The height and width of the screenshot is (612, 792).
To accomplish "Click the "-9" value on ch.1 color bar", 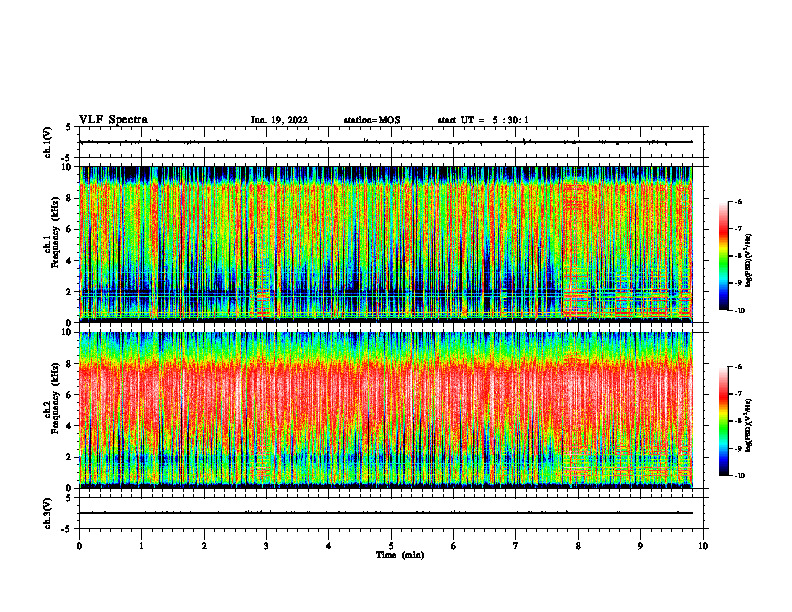I will (738, 283).
